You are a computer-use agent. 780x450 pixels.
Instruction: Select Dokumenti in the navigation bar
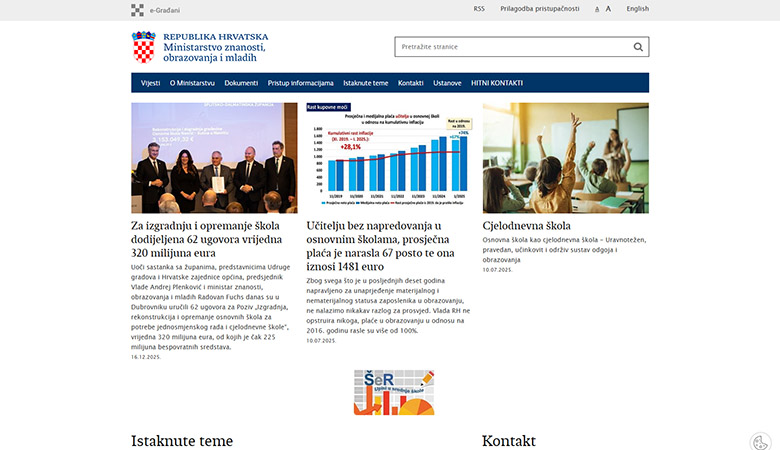241,83
